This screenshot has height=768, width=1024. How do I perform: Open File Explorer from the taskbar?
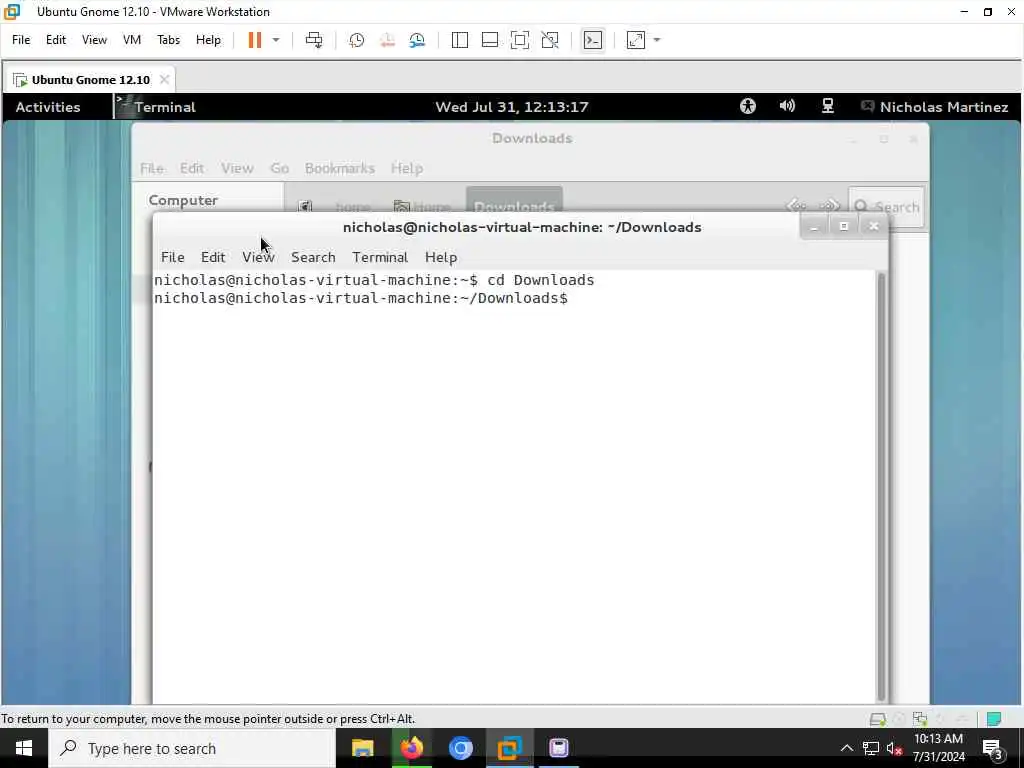(x=362, y=748)
